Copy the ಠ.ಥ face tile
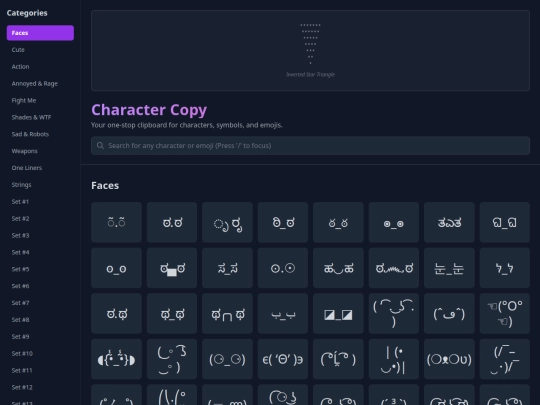Viewport: 540px width, 405px height. tap(116, 313)
